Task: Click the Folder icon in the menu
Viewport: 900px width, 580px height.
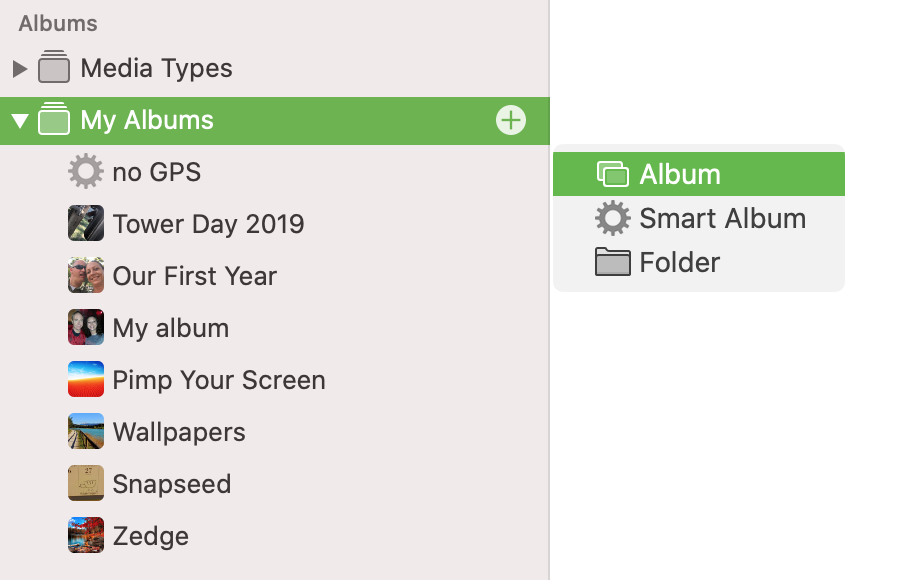Action: pyautogui.click(x=612, y=262)
